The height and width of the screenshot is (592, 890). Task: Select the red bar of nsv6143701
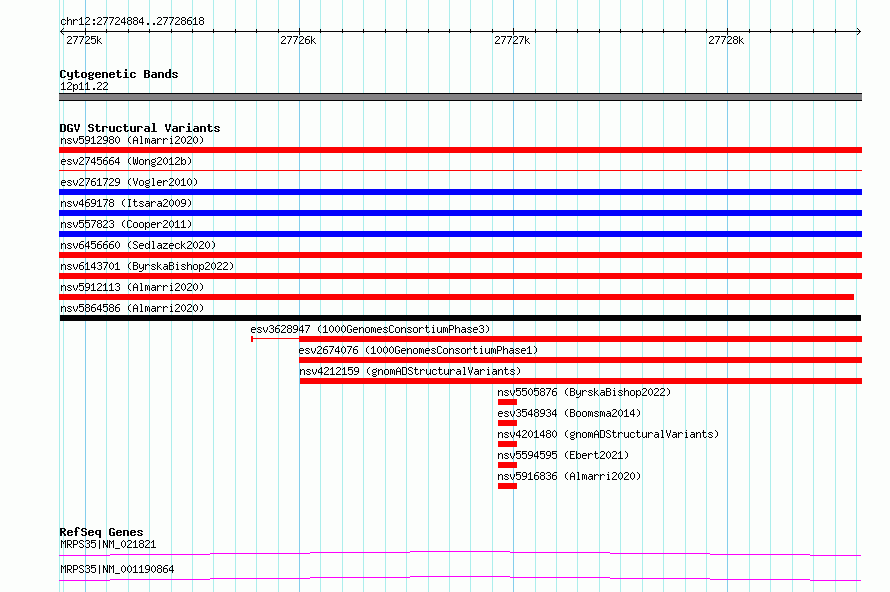[x=460, y=276]
